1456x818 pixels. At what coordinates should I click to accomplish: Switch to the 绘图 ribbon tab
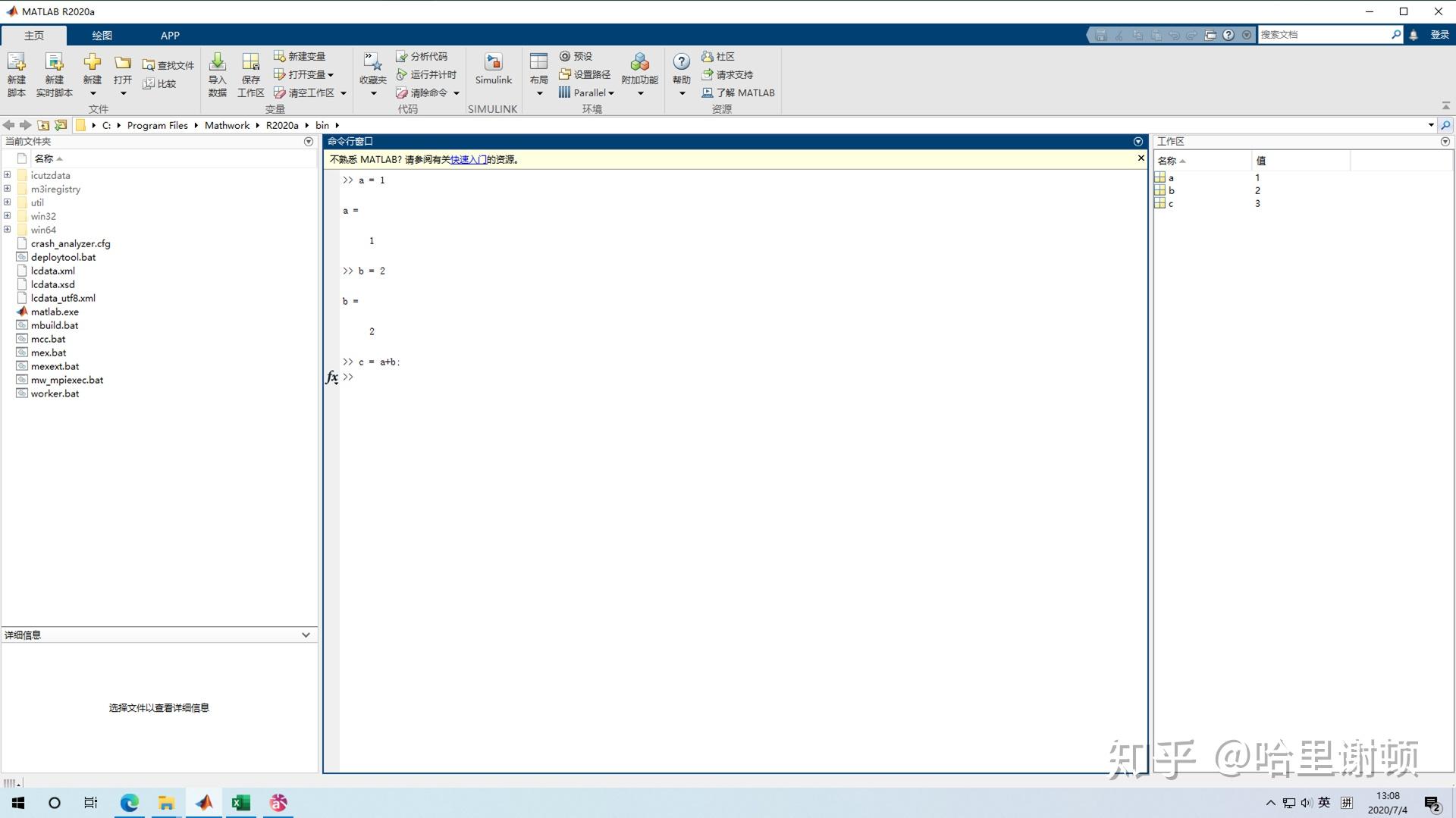click(x=102, y=35)
